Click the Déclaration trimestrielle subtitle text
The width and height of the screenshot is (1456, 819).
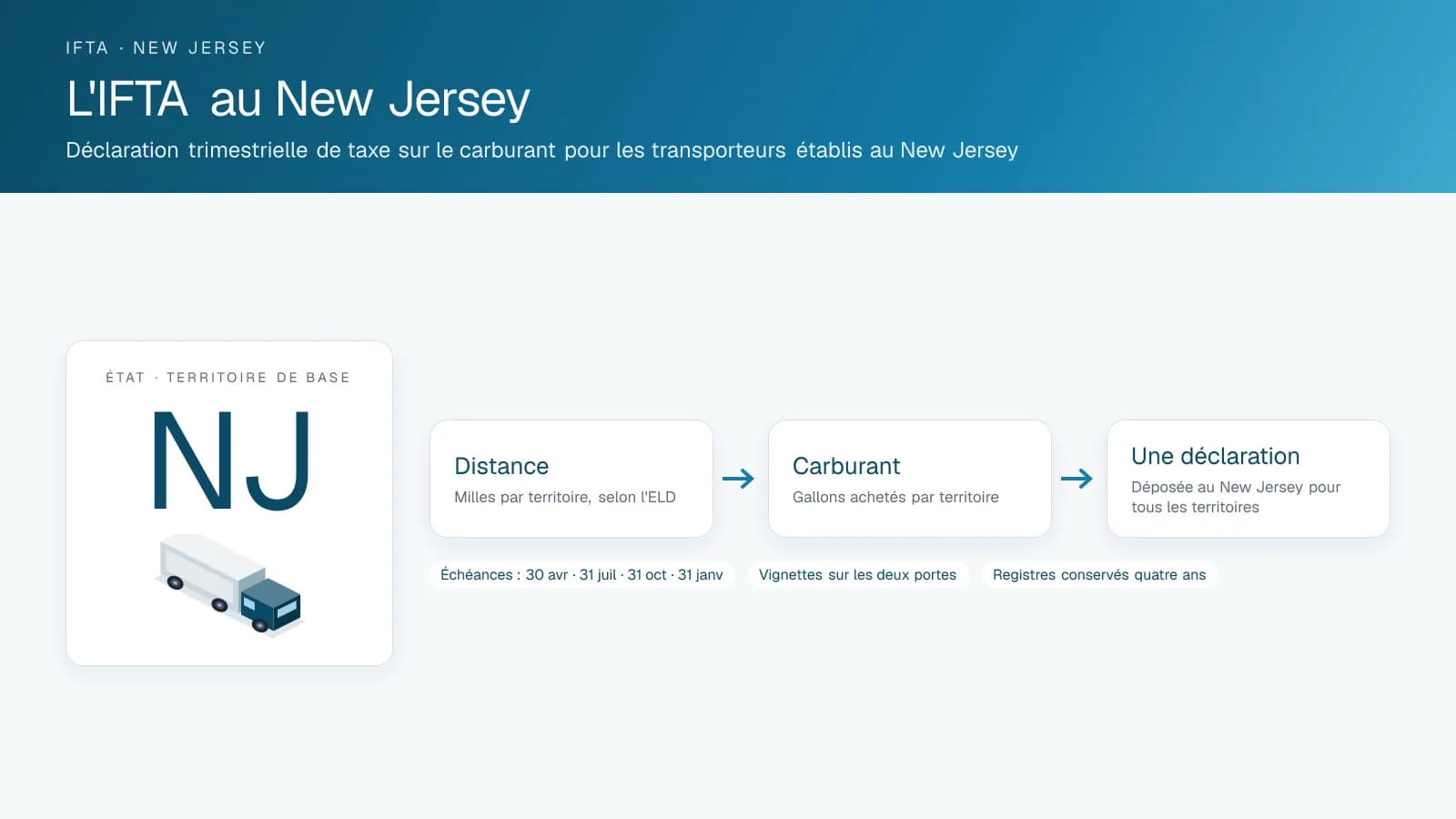click(541, 150)
